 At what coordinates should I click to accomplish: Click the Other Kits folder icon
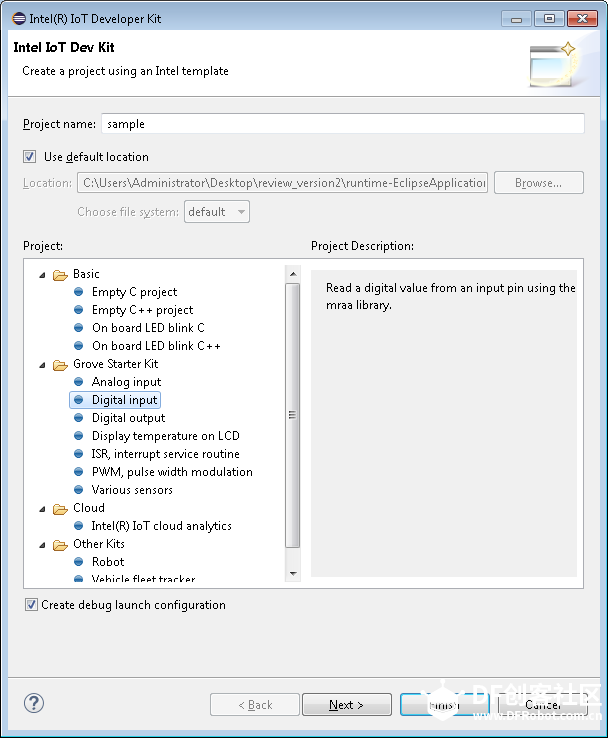point(60,545)
